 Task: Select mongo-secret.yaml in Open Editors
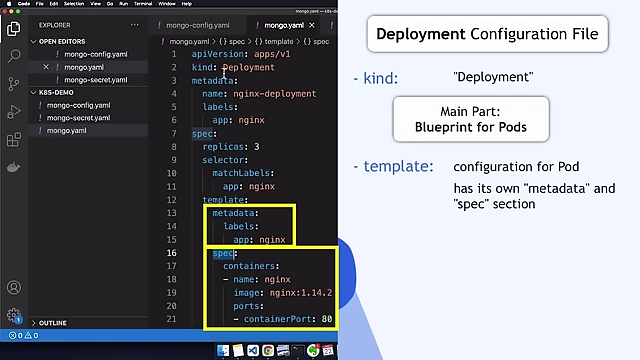[88, 80]
